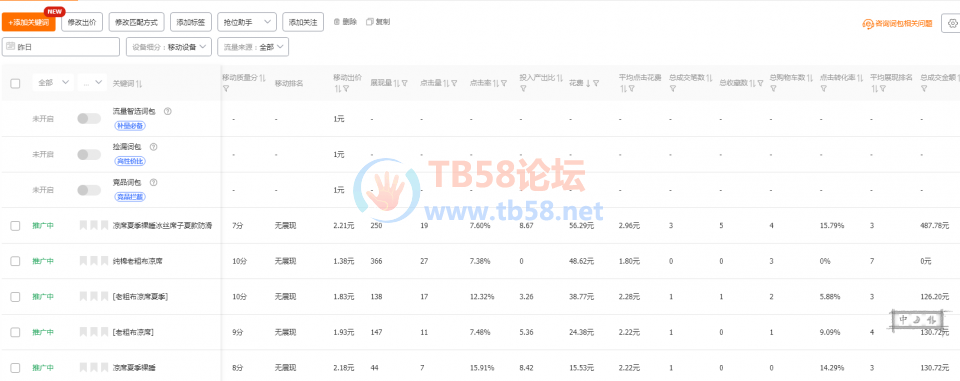The width and height of the screenshot is (960, 381).
Task: Sort by 投入产出比 column
Action: pyautogui.click(x=560, y=78)
